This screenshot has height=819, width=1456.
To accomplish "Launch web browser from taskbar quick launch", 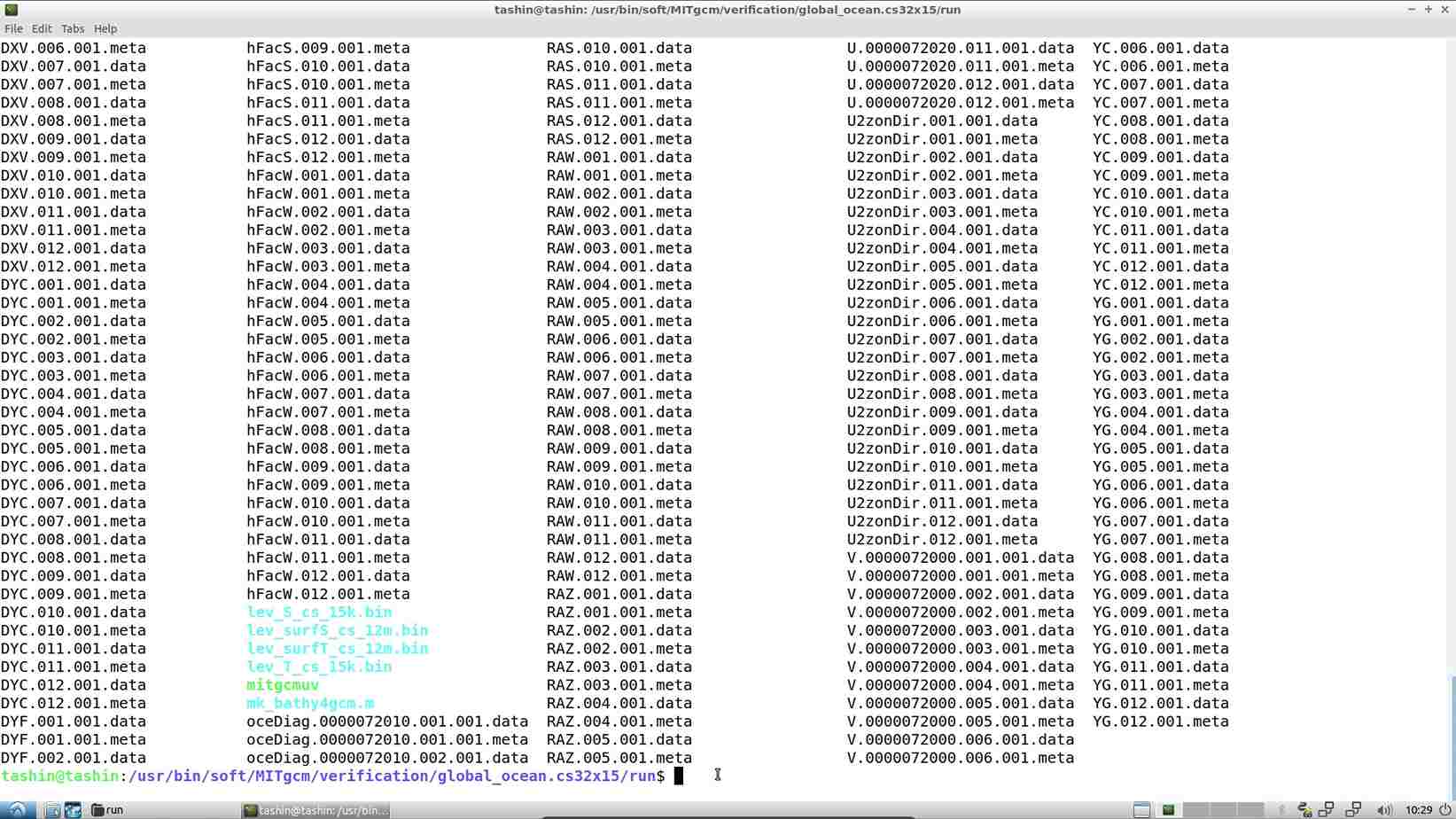I will (x=73, y=809).
